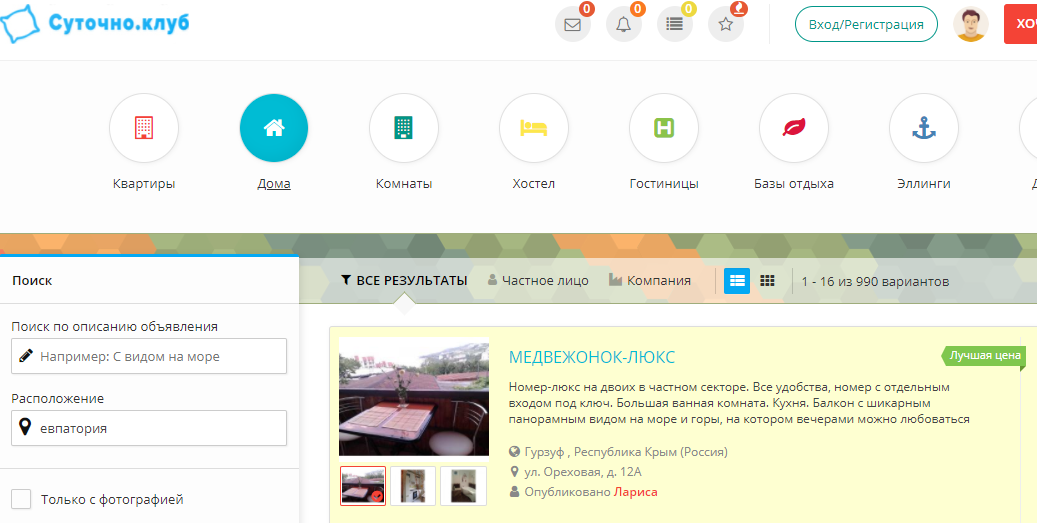Click the Дома label

(274, 184)
